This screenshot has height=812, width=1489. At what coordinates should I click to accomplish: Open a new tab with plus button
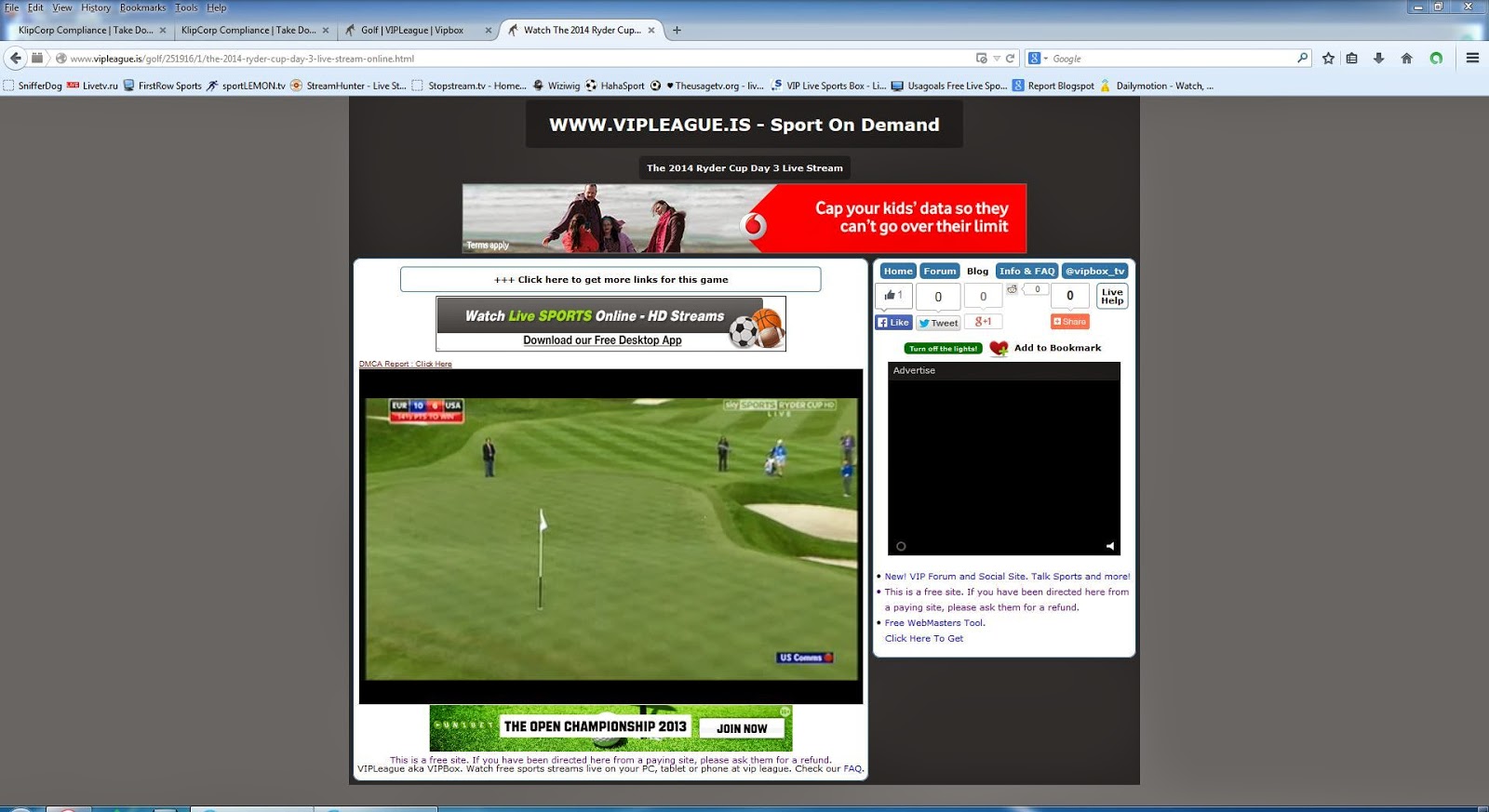tap(677, 30)
